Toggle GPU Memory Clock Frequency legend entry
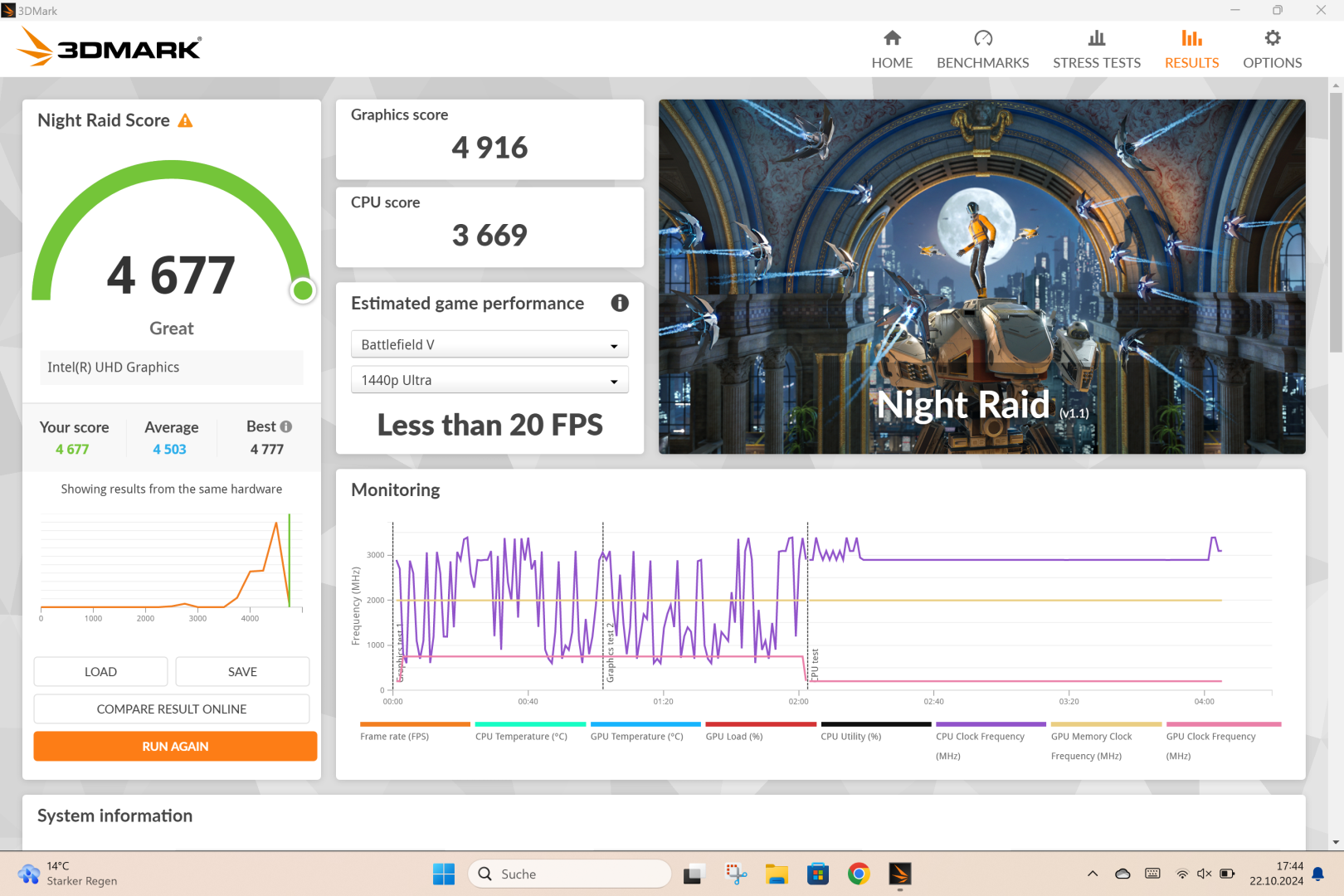Screen dimensions: 1344x896 tap(1106, 741)
